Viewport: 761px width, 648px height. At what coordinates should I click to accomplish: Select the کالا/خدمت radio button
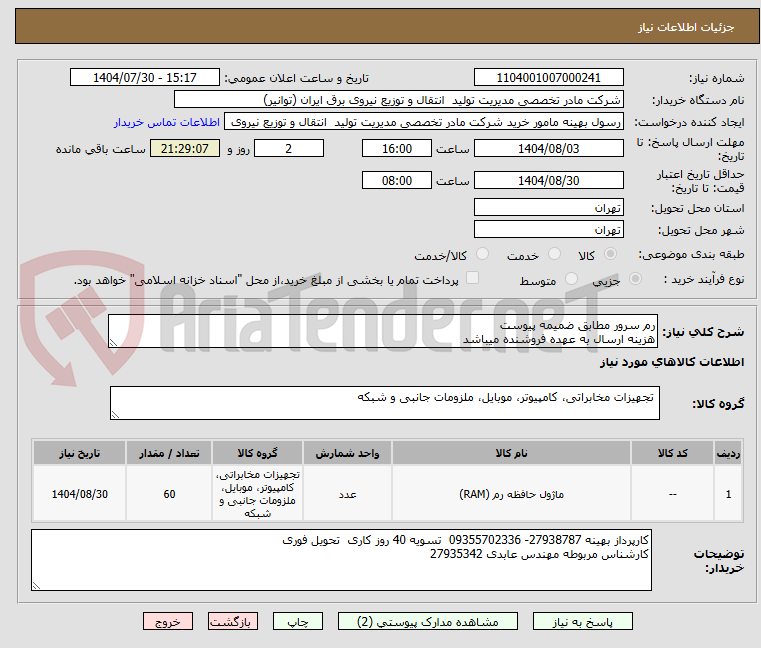point(482,254)
